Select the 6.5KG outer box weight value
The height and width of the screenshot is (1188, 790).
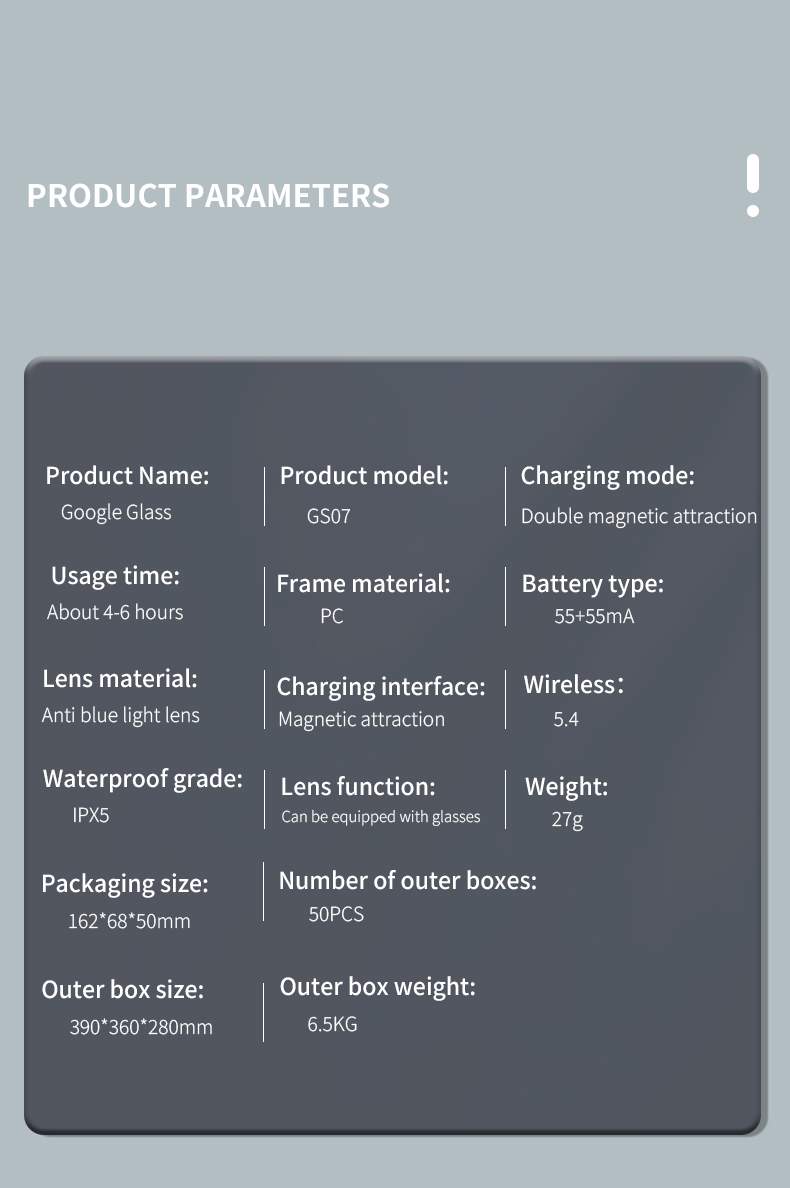332,1024
